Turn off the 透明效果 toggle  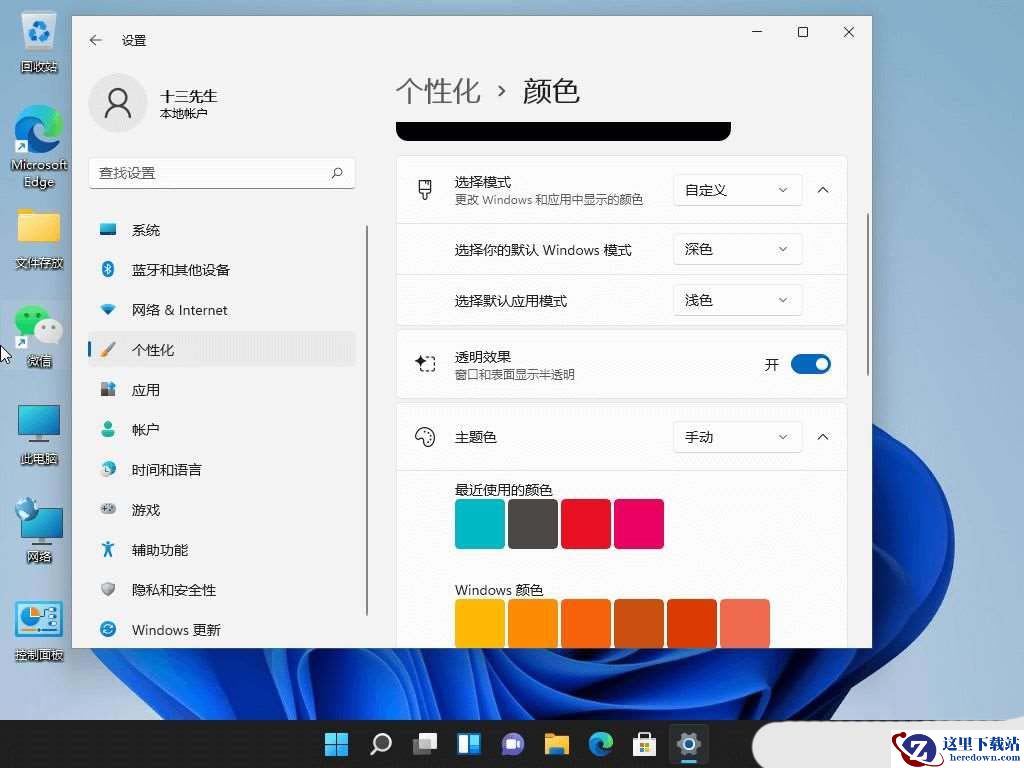pyautogui.click(x=810, y=364)
